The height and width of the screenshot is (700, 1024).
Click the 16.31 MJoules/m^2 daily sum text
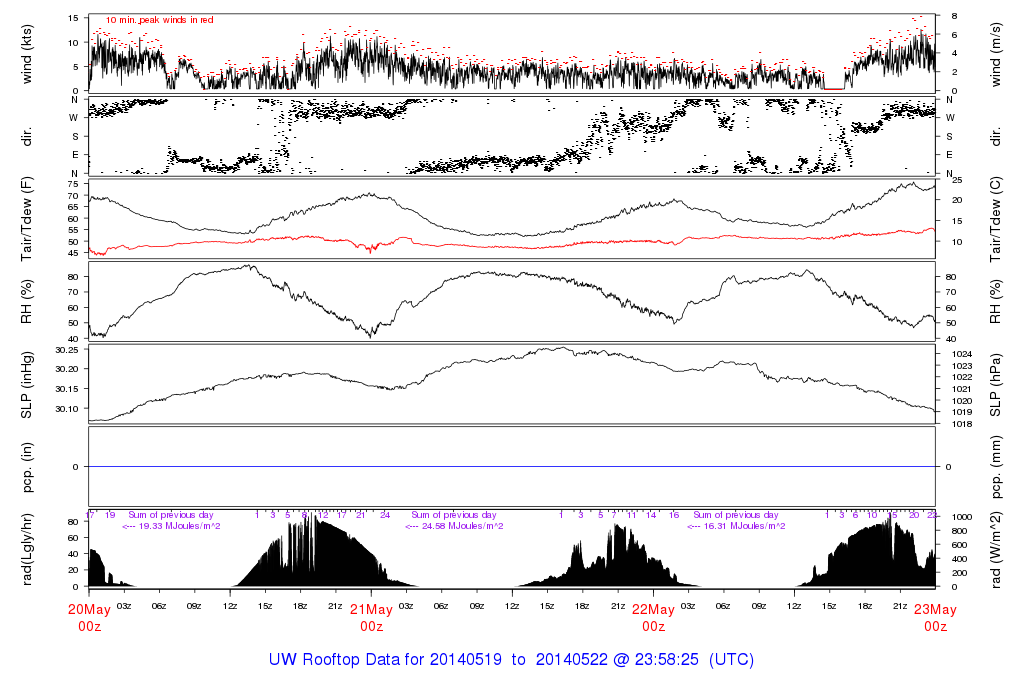click(x=735, y=525)
